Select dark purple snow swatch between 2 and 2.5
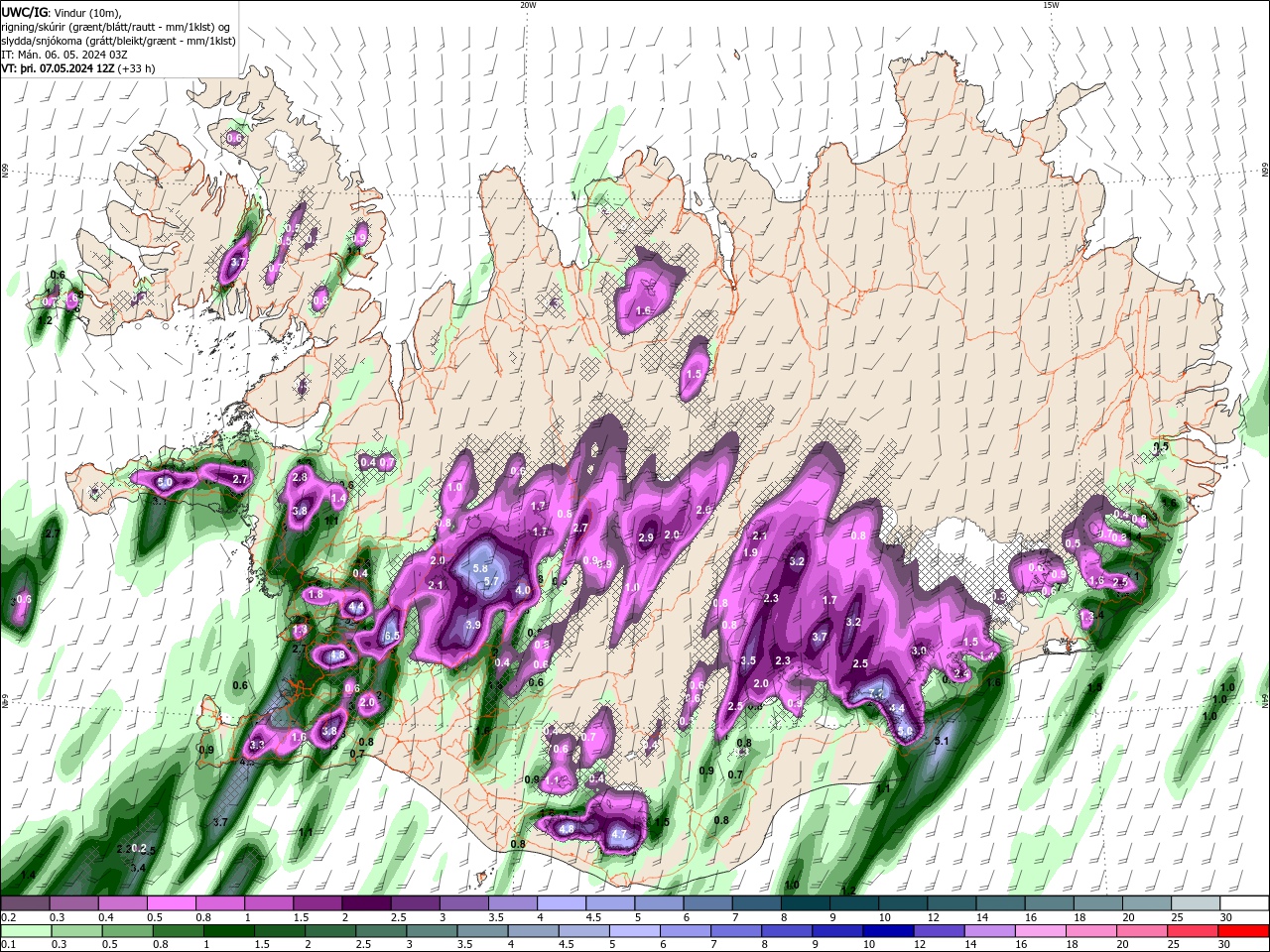The image size is (1270, 952). click(x=366, y=903)
